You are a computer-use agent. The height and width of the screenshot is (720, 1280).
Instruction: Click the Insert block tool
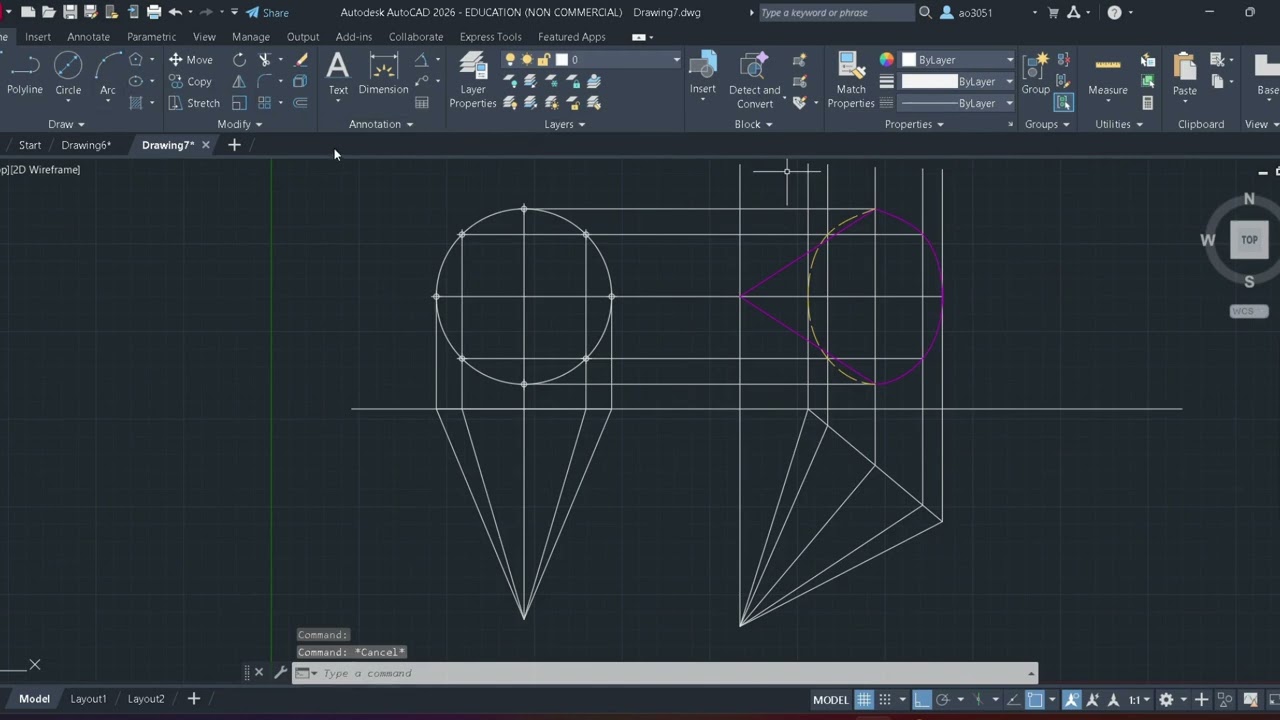coord(703,75)
